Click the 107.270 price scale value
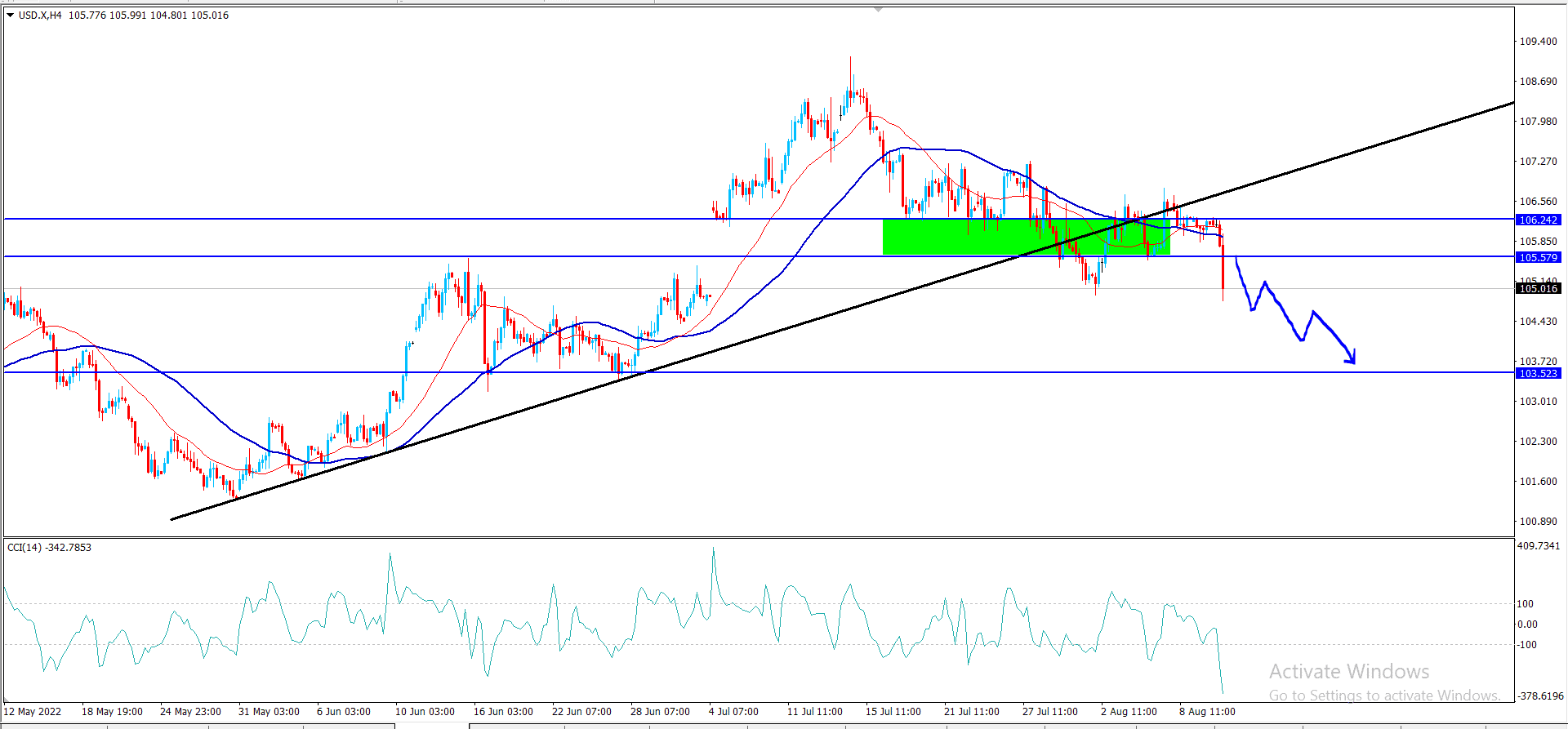Screen dimensions: 1568x729 pyautogui.click(x=1538, y=162)
